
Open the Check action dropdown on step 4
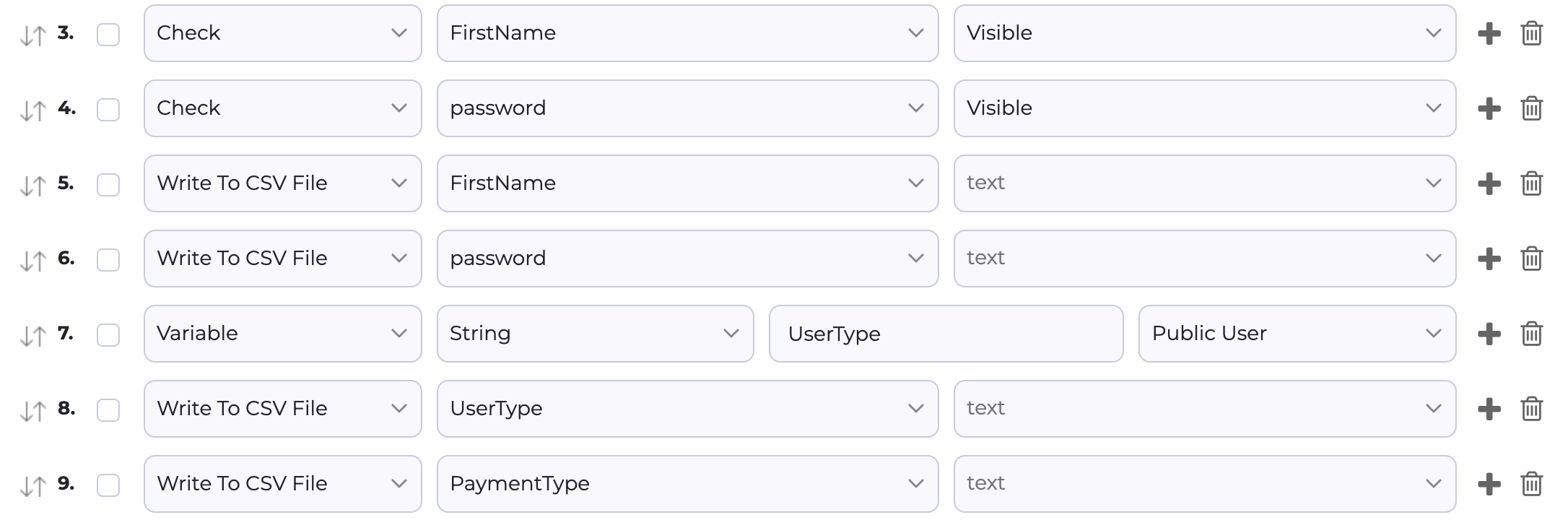(282, 108)
